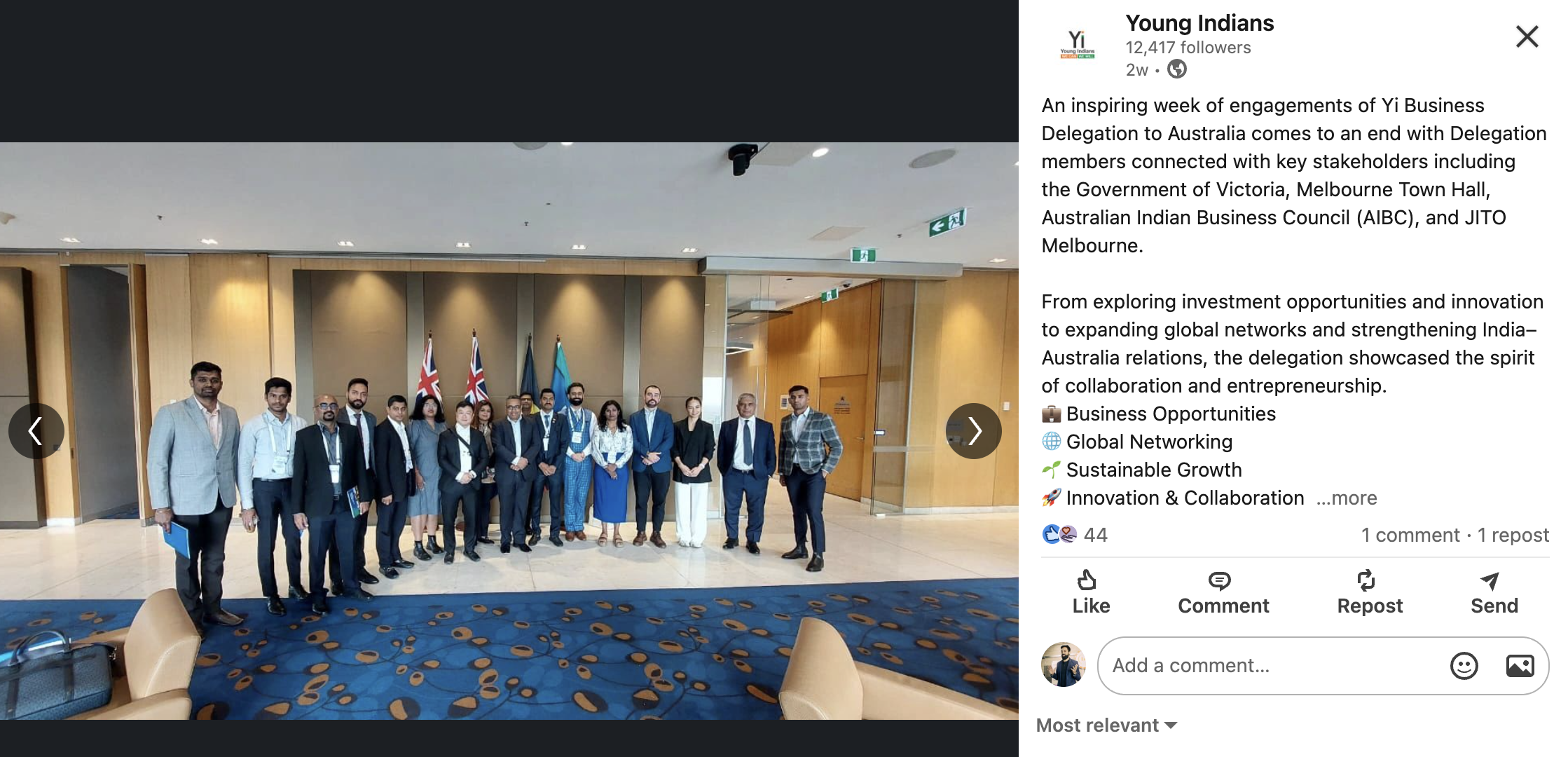
Task: Open the Most relevant sort dropdown
Action: pos(1106,725)
